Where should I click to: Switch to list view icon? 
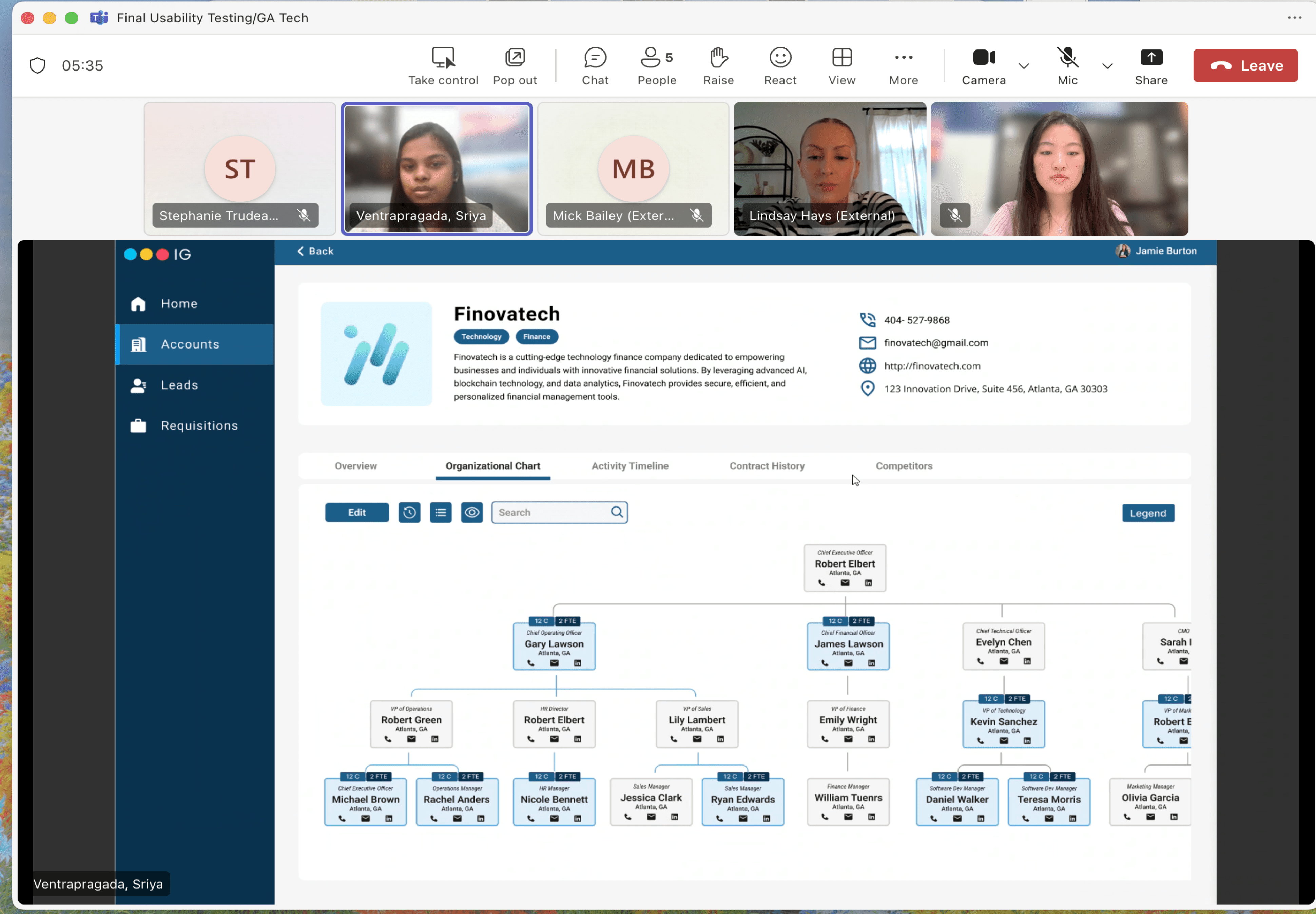(x=441, y=513)
